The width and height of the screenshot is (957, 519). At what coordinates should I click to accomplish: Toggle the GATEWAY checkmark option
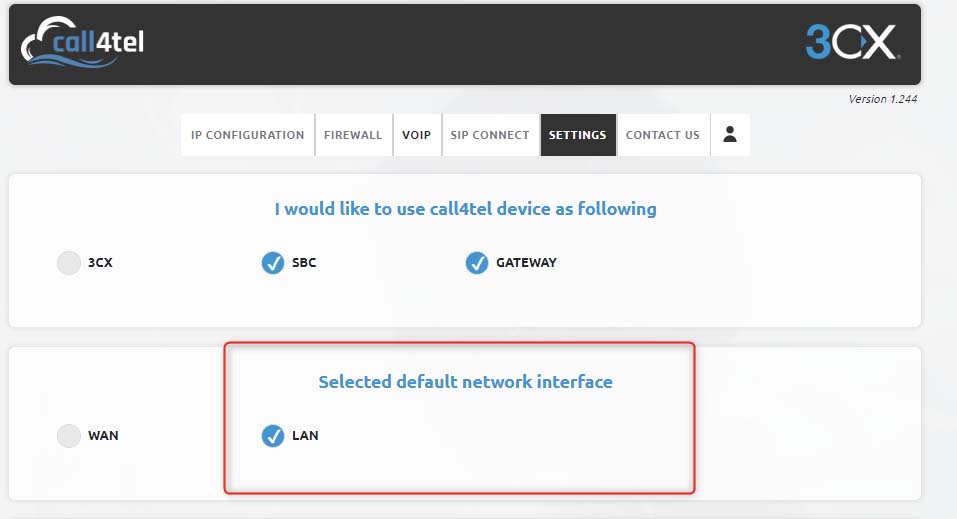click(477, 263)
